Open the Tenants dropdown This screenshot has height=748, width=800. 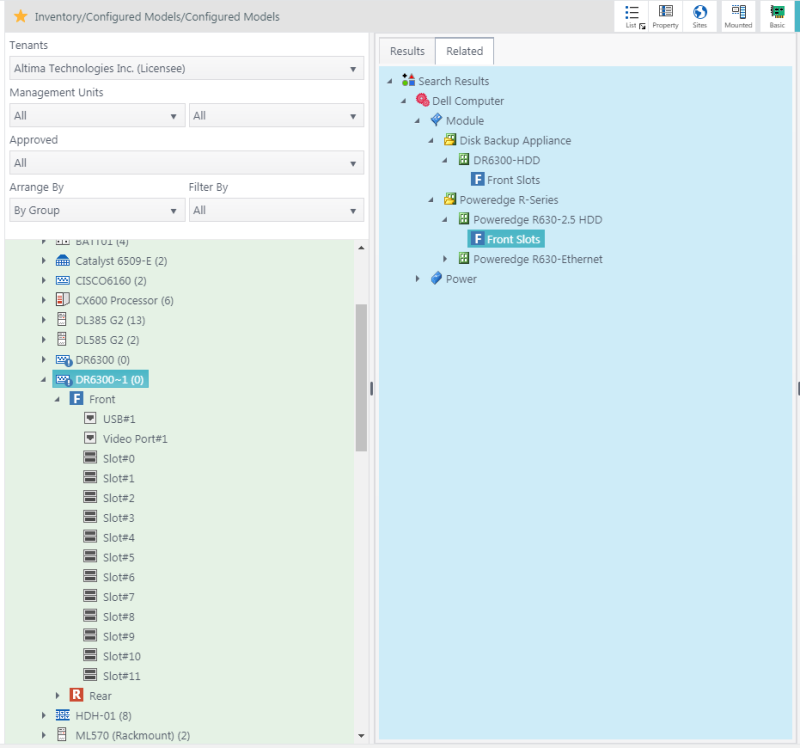pos(185,69)
